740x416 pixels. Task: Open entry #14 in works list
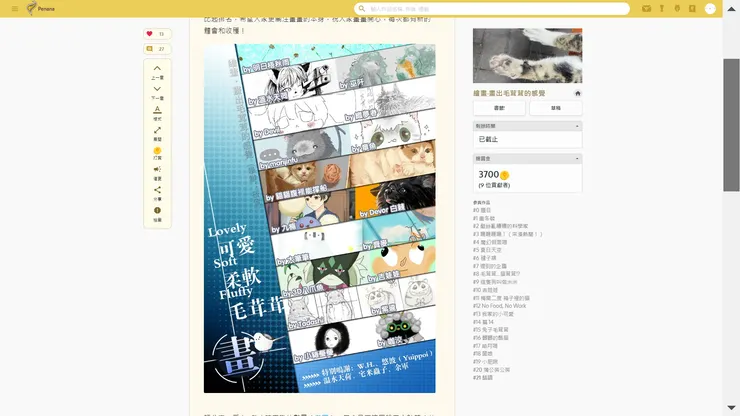[x=483, y=322]
